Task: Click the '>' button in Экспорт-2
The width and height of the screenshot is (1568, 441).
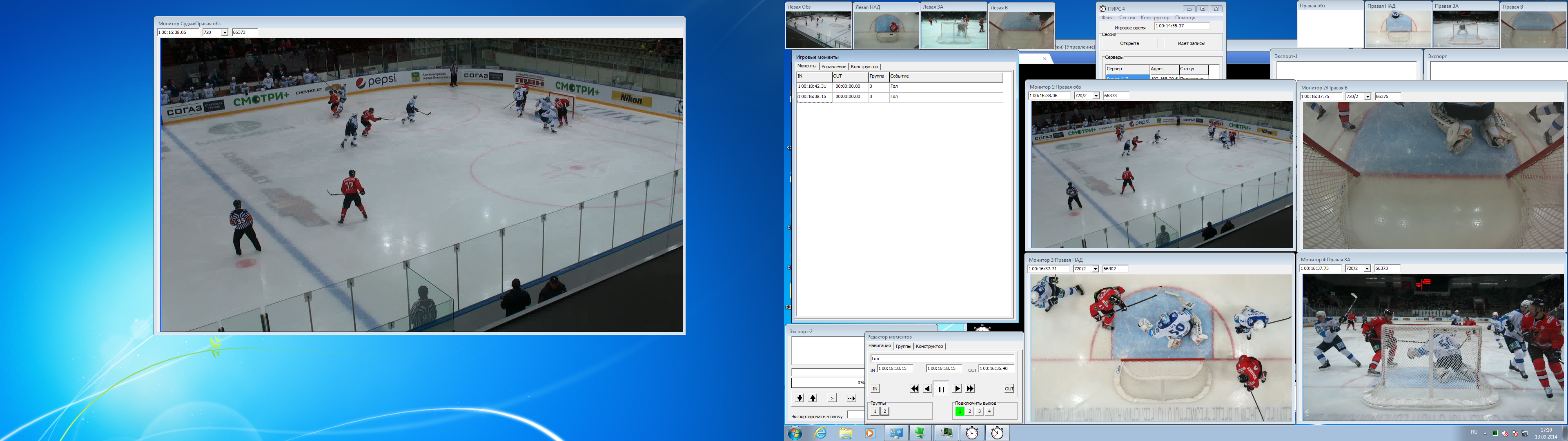Action: 832,398
